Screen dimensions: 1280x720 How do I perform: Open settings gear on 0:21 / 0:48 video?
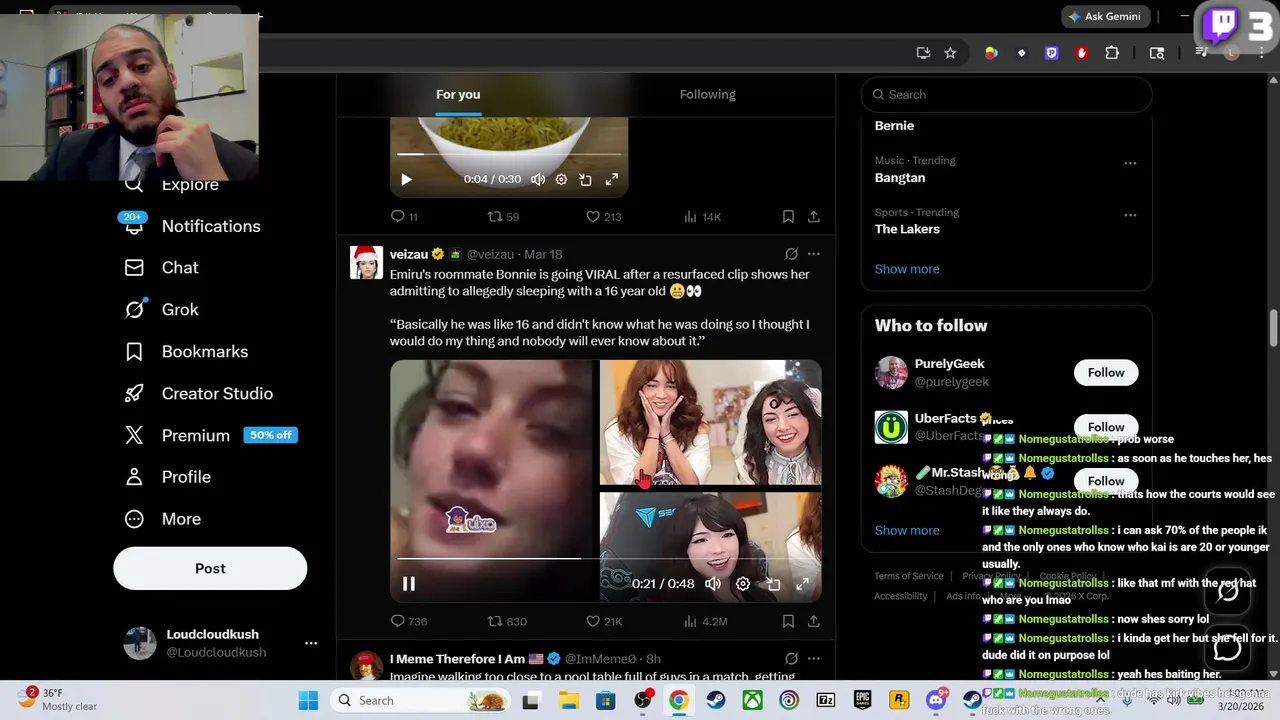tap(743, 584)
